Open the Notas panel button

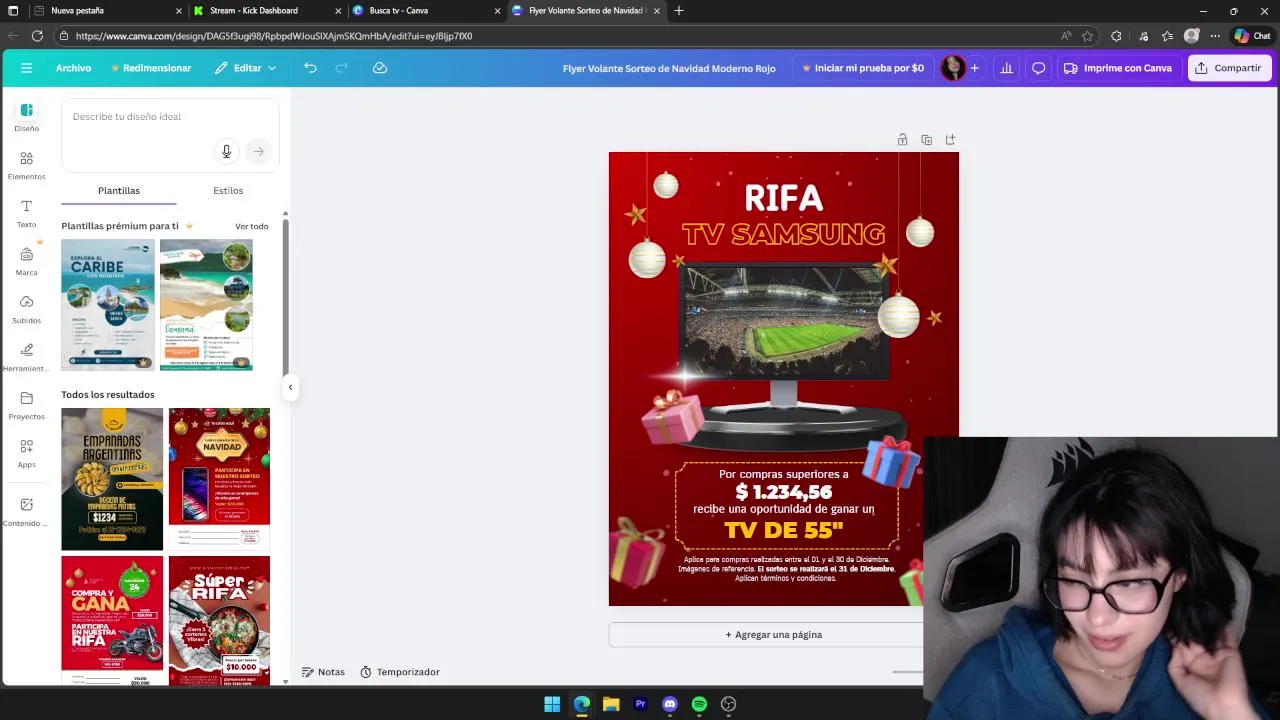click(x=323, y=672)
